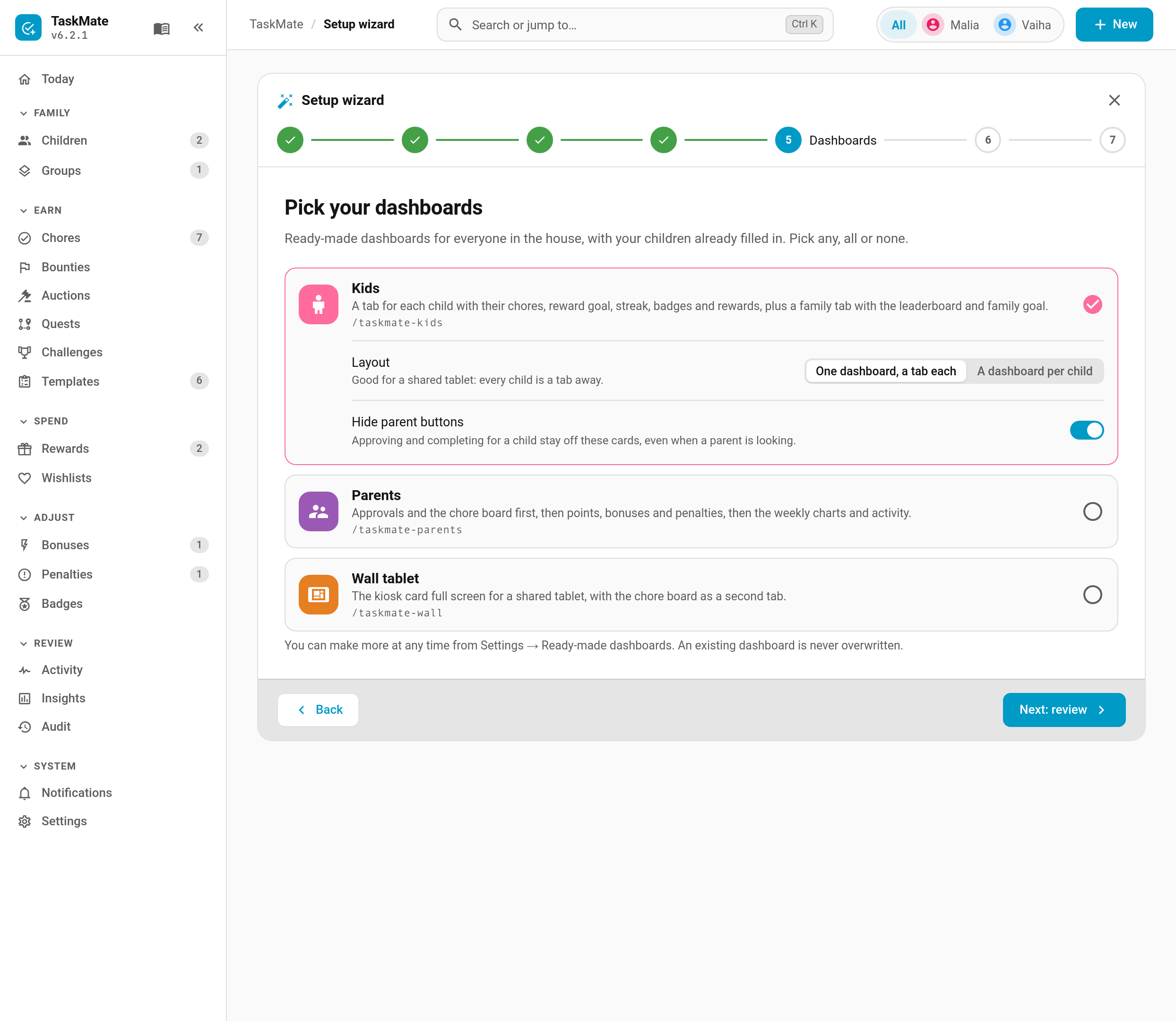This screenshot has height=1021, width=1176.
Task: Open the Penalties page
Action: pos(113,574)
